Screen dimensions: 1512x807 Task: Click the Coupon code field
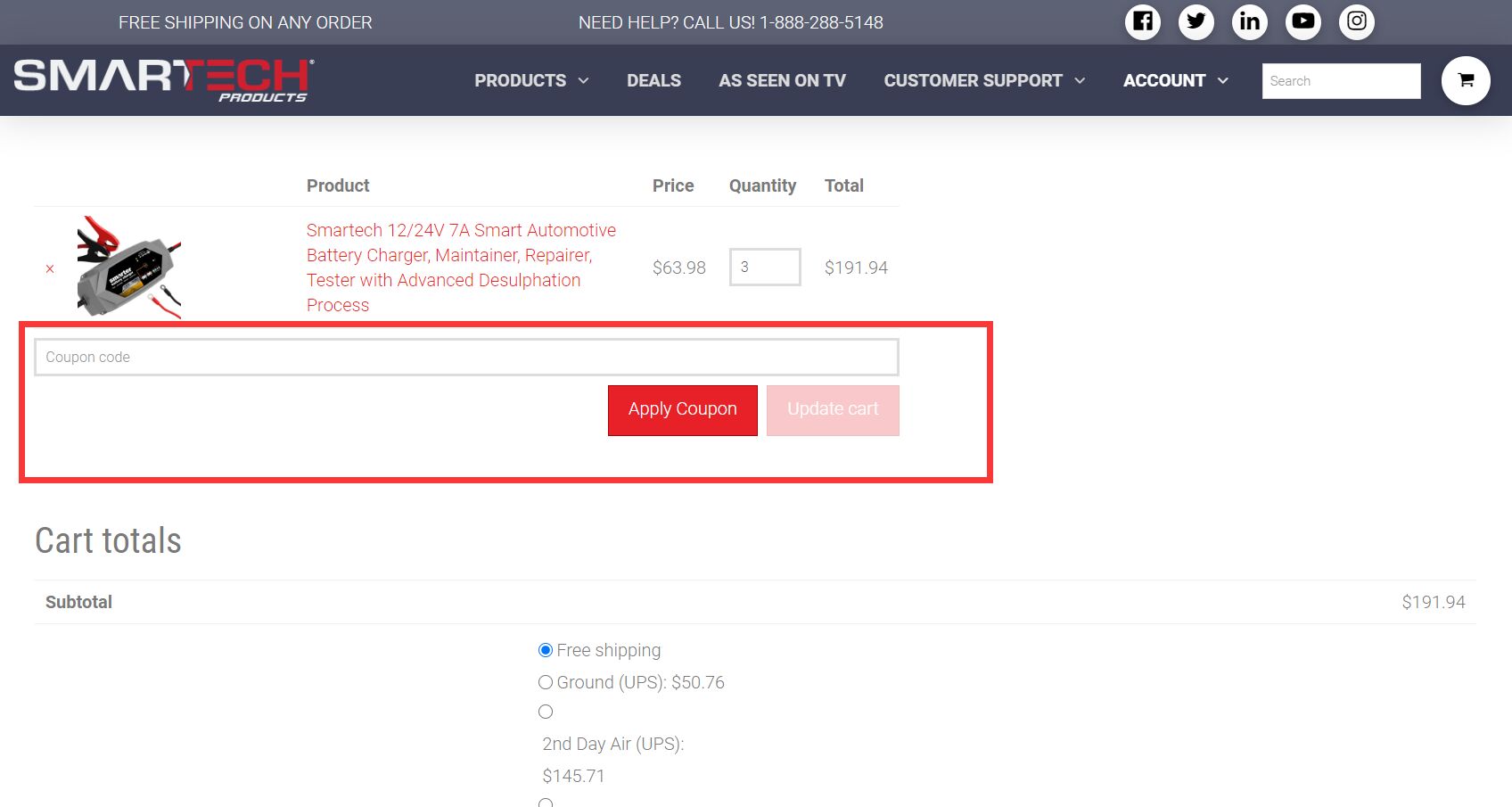point(466,357)
